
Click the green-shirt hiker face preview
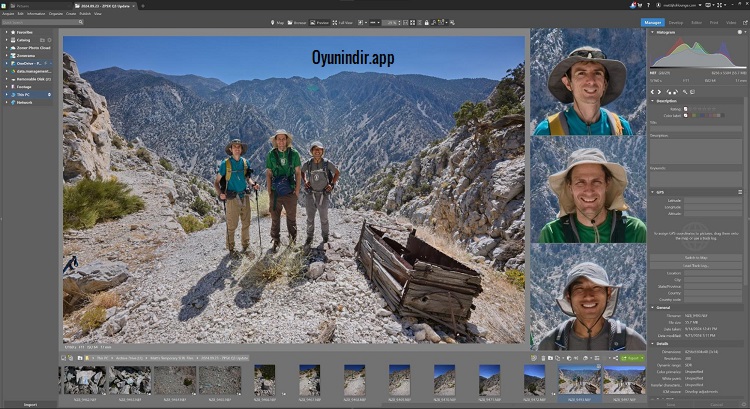[x=588, y=189]
